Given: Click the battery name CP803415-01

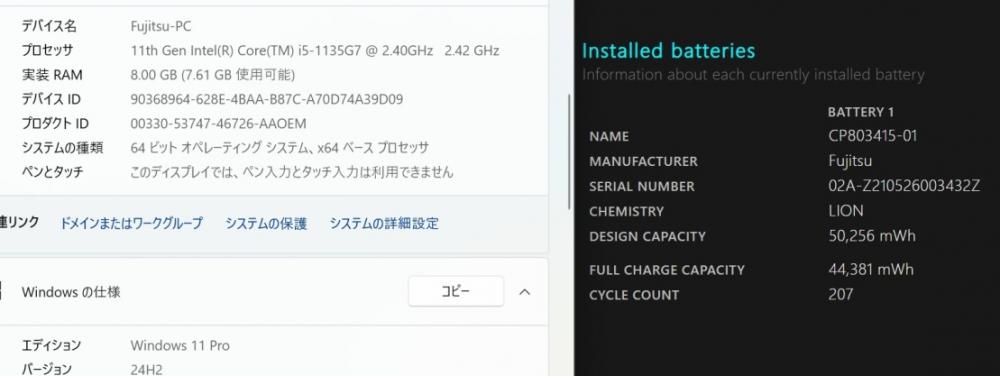Looking at the screenshot, I should 872,136.
